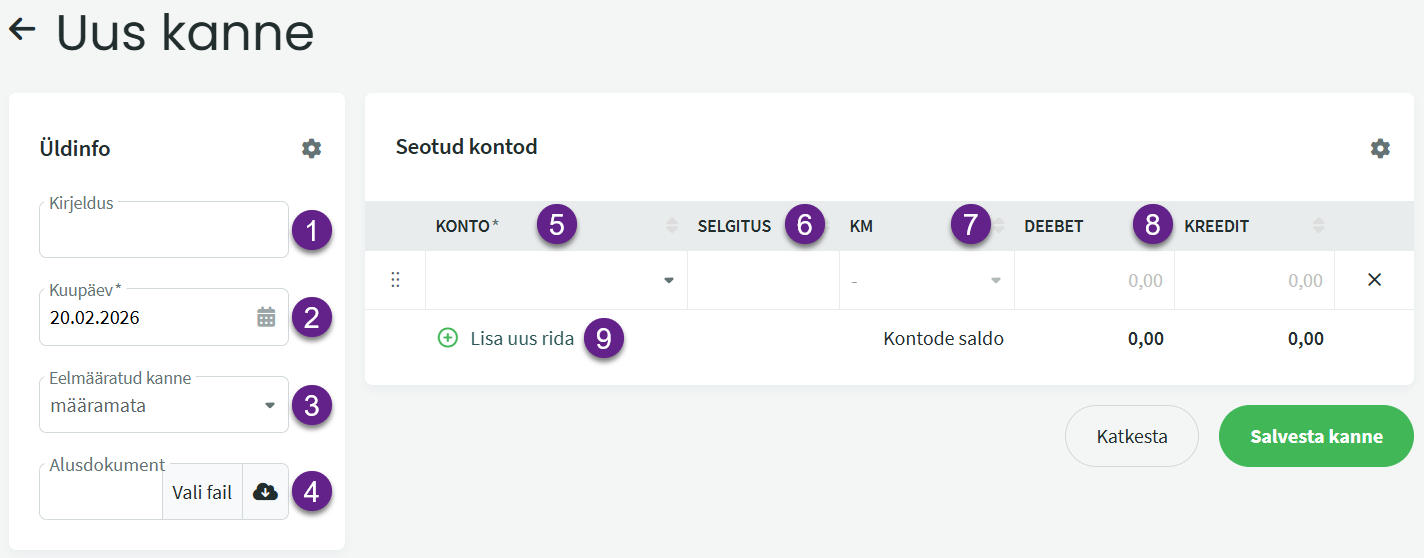The image size is (1424, 558).
Task: Click the Lisa uus rida link
Action: point(522,339)
